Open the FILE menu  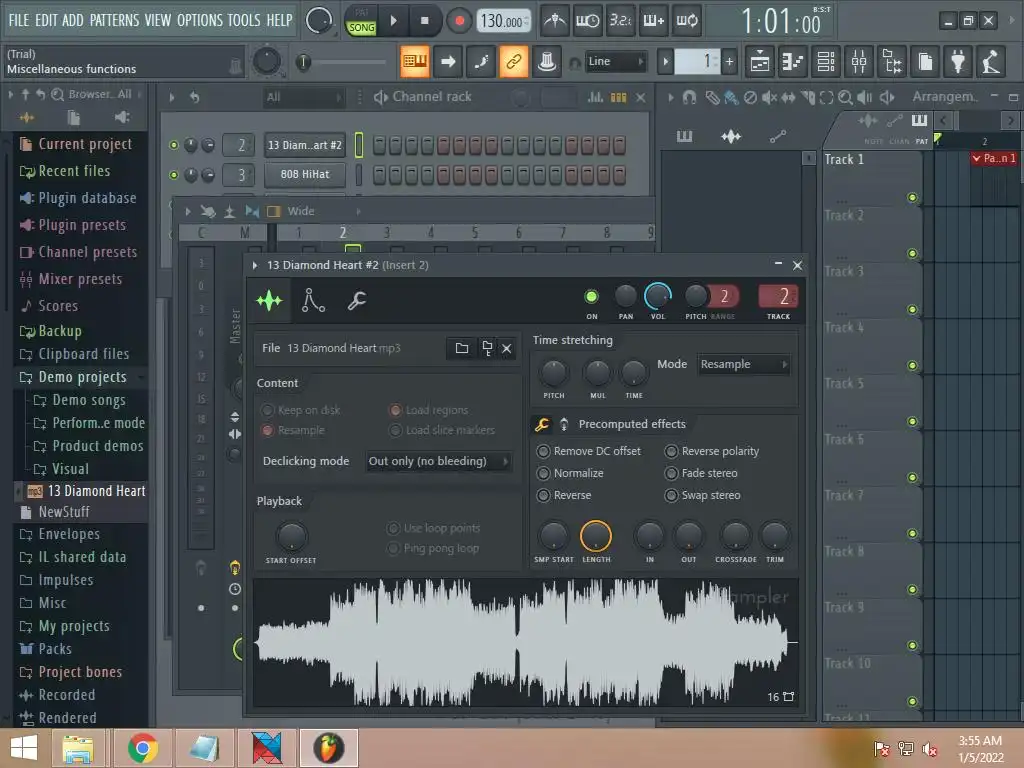(18, 20)
